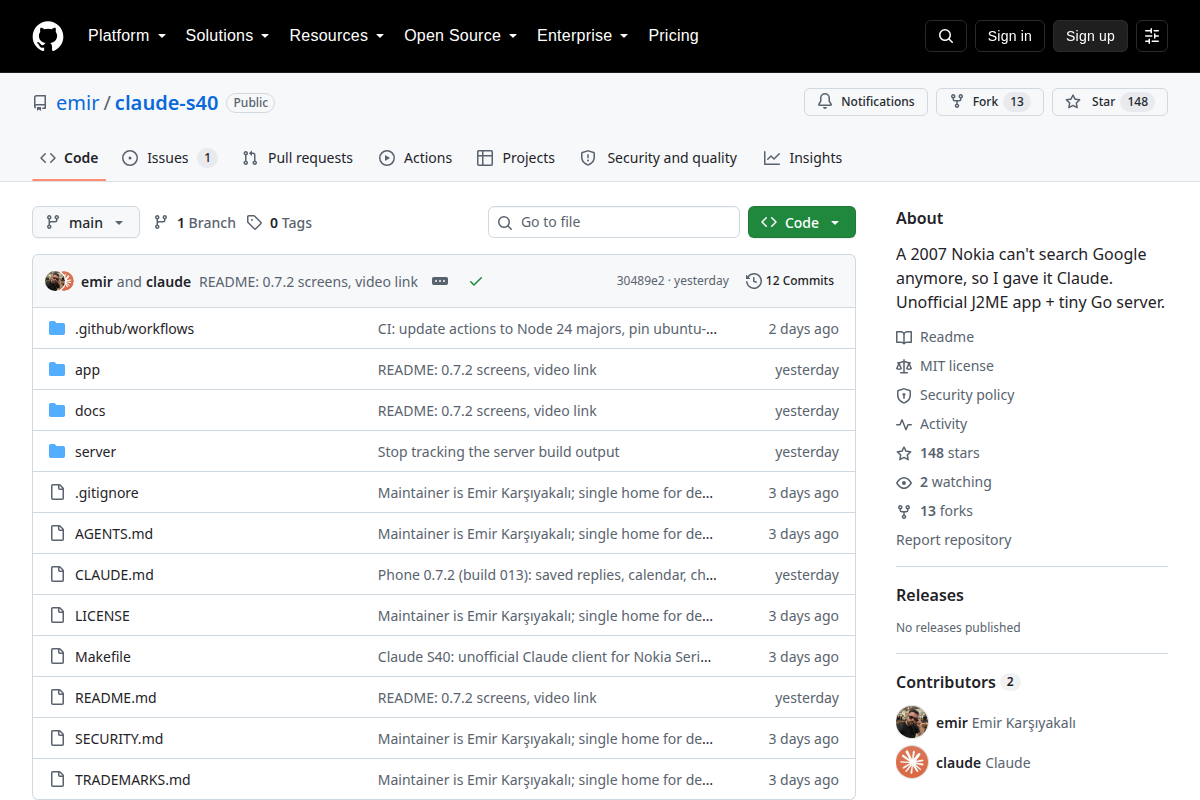Click the MIT license link
The width and height of the screenshot is (1200, 800).
click(x=957, y=366)
